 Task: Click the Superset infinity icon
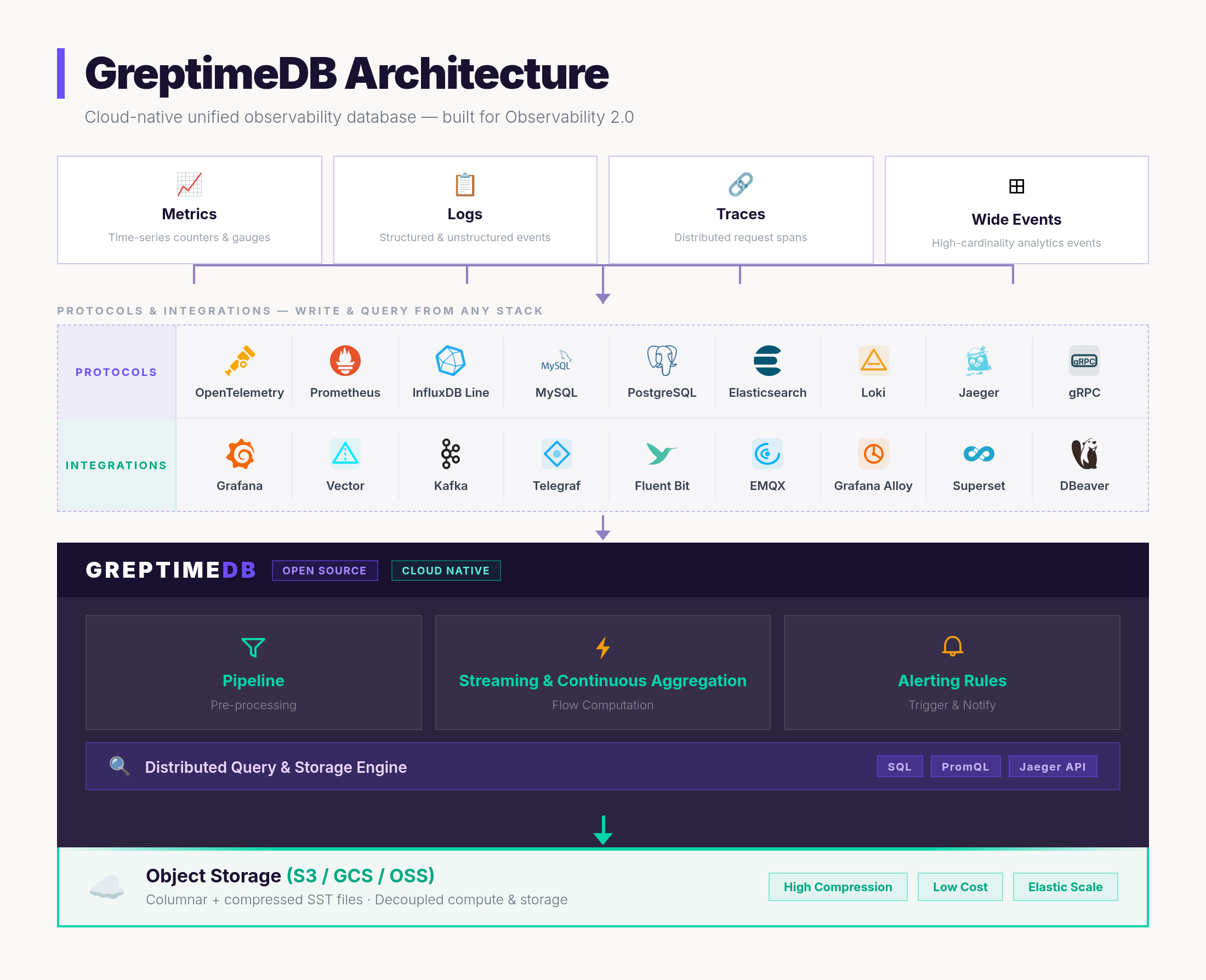pos(979,453)
